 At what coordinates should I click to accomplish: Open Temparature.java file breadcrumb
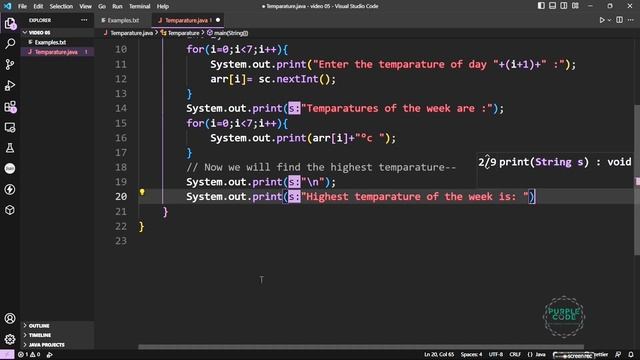coord(128,33)
